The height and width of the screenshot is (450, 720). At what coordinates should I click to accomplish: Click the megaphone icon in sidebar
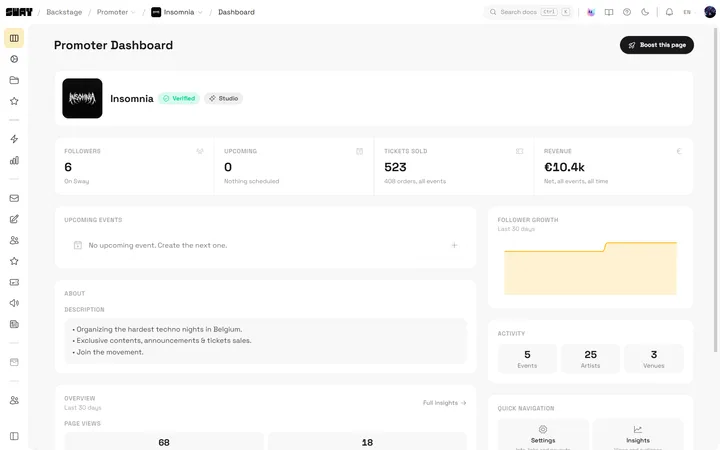click(14, 303)
